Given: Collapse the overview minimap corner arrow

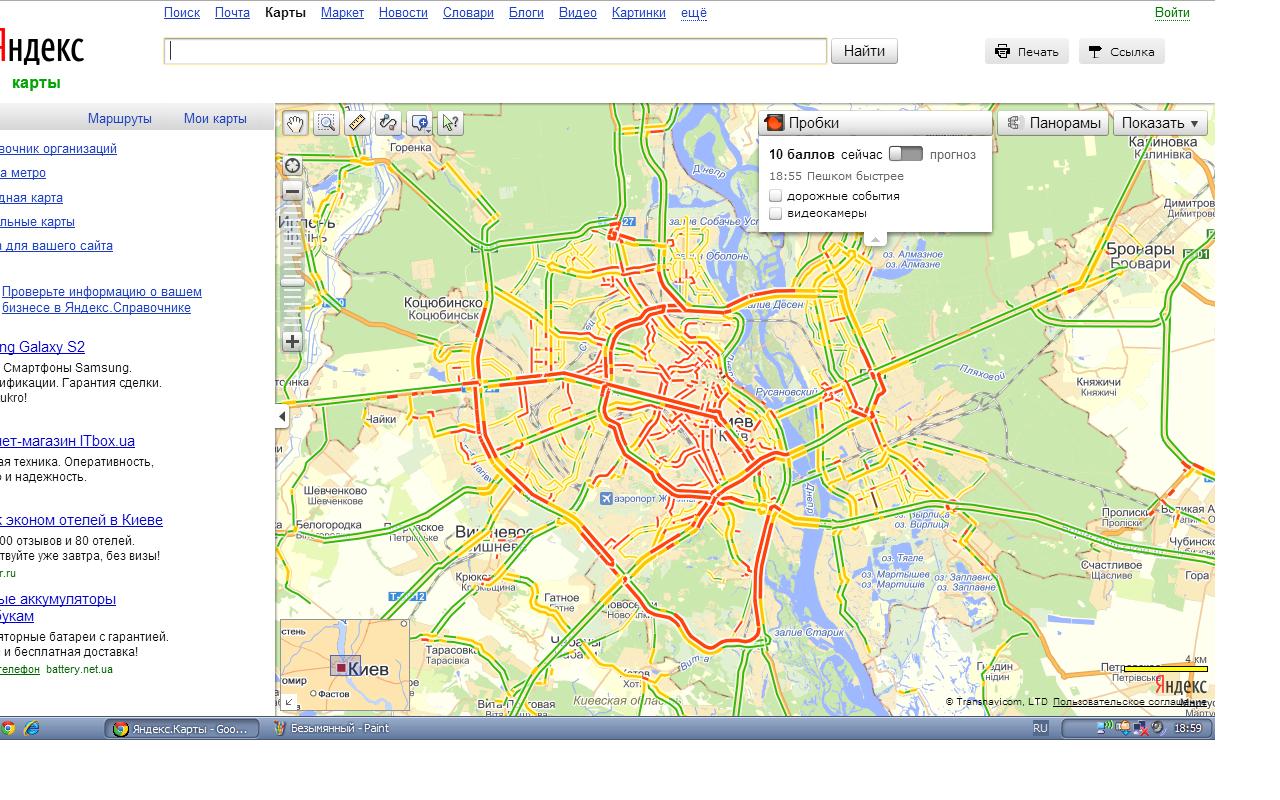Looking at the screenshot, I should 288,702.
